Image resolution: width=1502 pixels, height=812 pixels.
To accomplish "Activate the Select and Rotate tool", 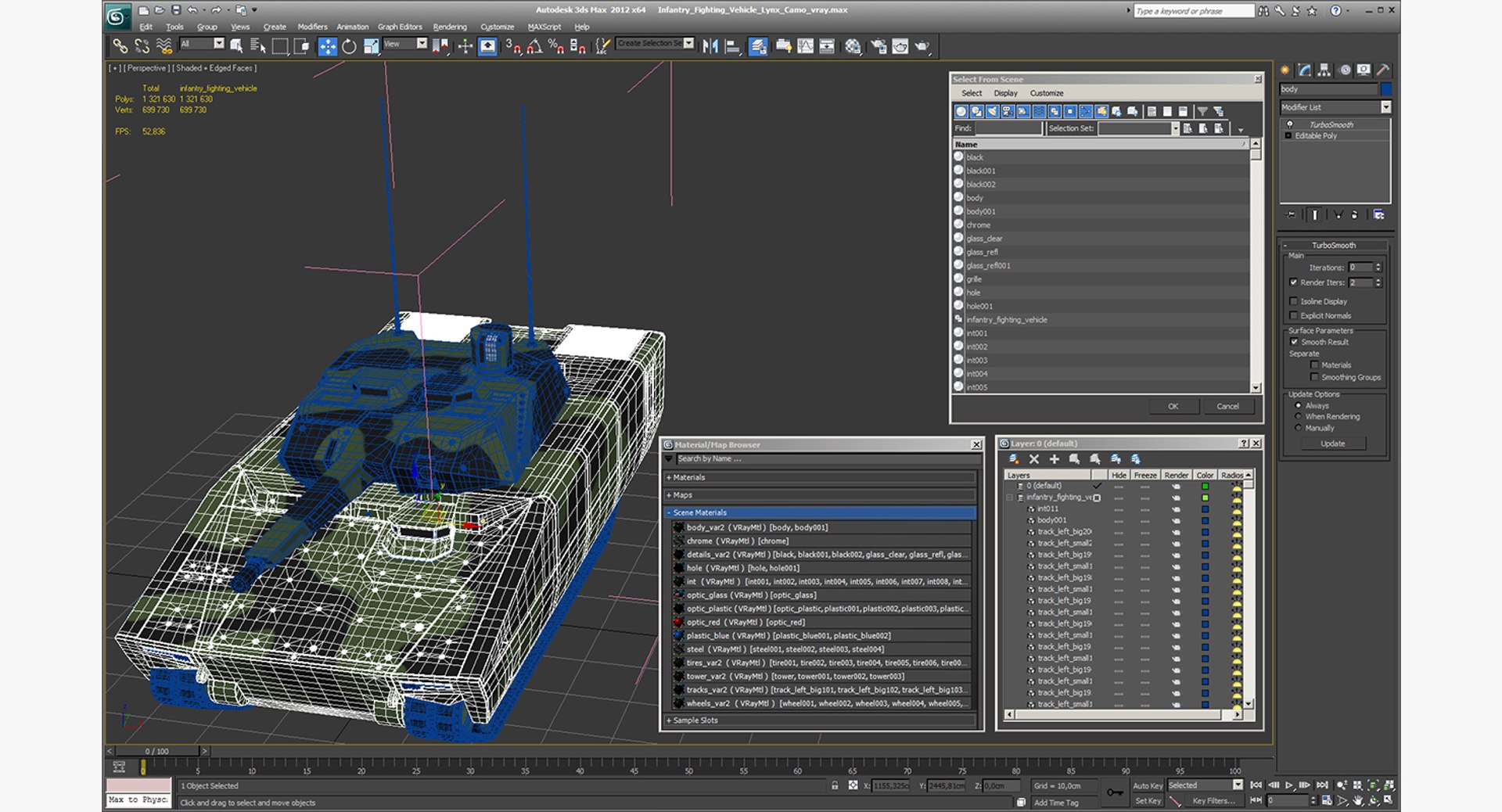I will click(349, 46).
